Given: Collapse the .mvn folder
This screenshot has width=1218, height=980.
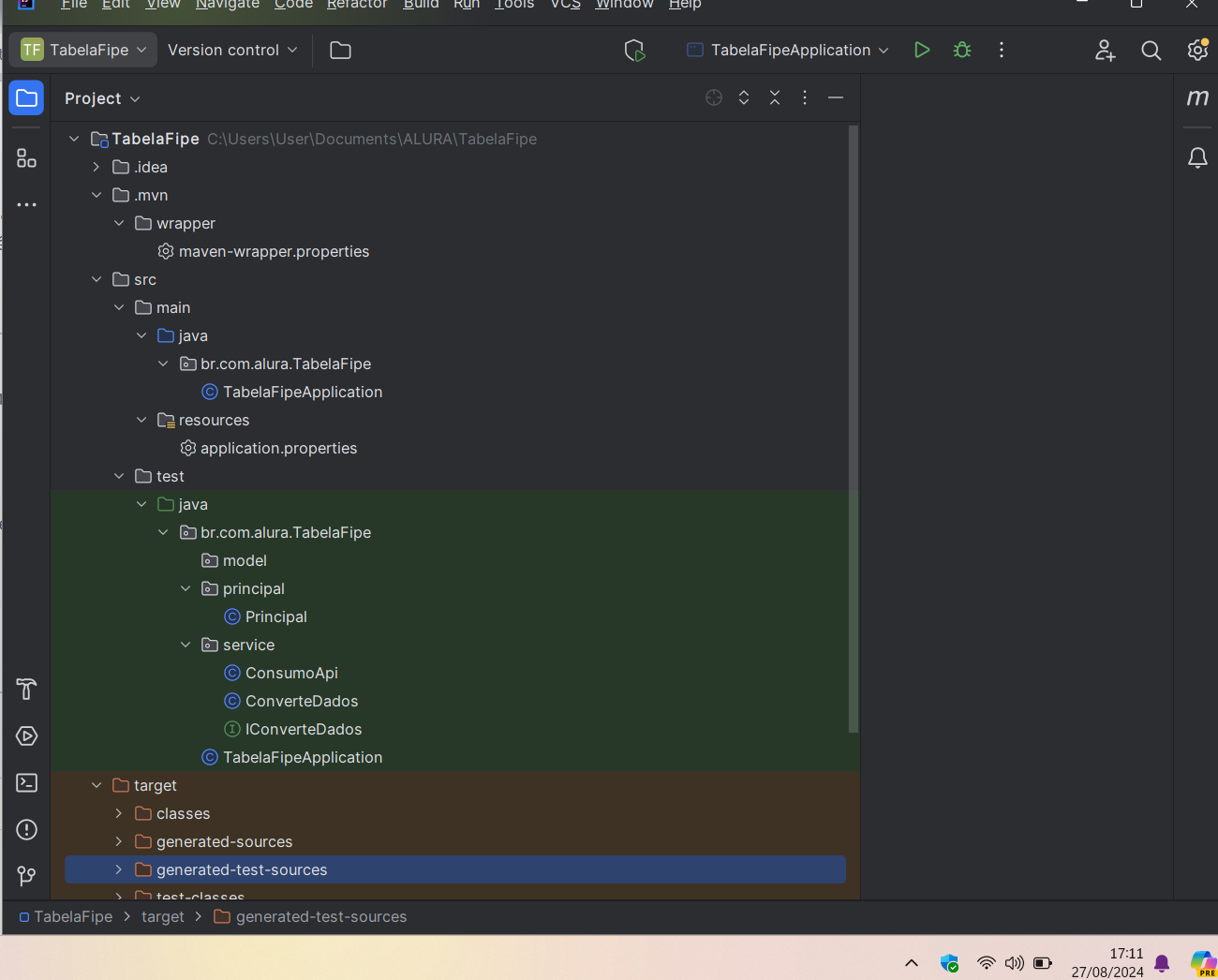Looking at the screenshot, I should click(97, 195).
